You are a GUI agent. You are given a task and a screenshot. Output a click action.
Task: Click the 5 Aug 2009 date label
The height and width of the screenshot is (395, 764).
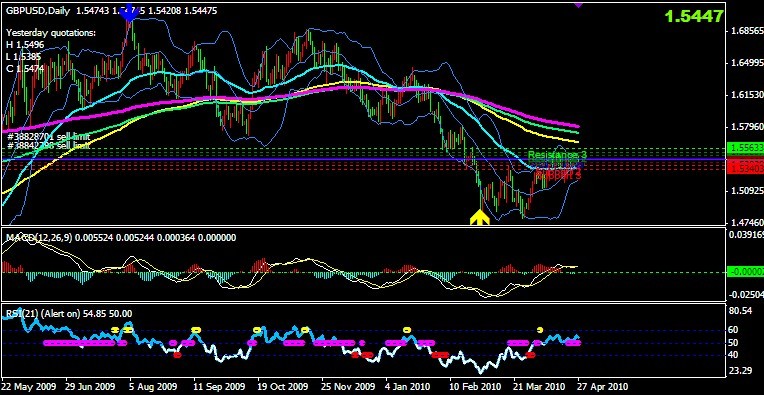point(153,386)
